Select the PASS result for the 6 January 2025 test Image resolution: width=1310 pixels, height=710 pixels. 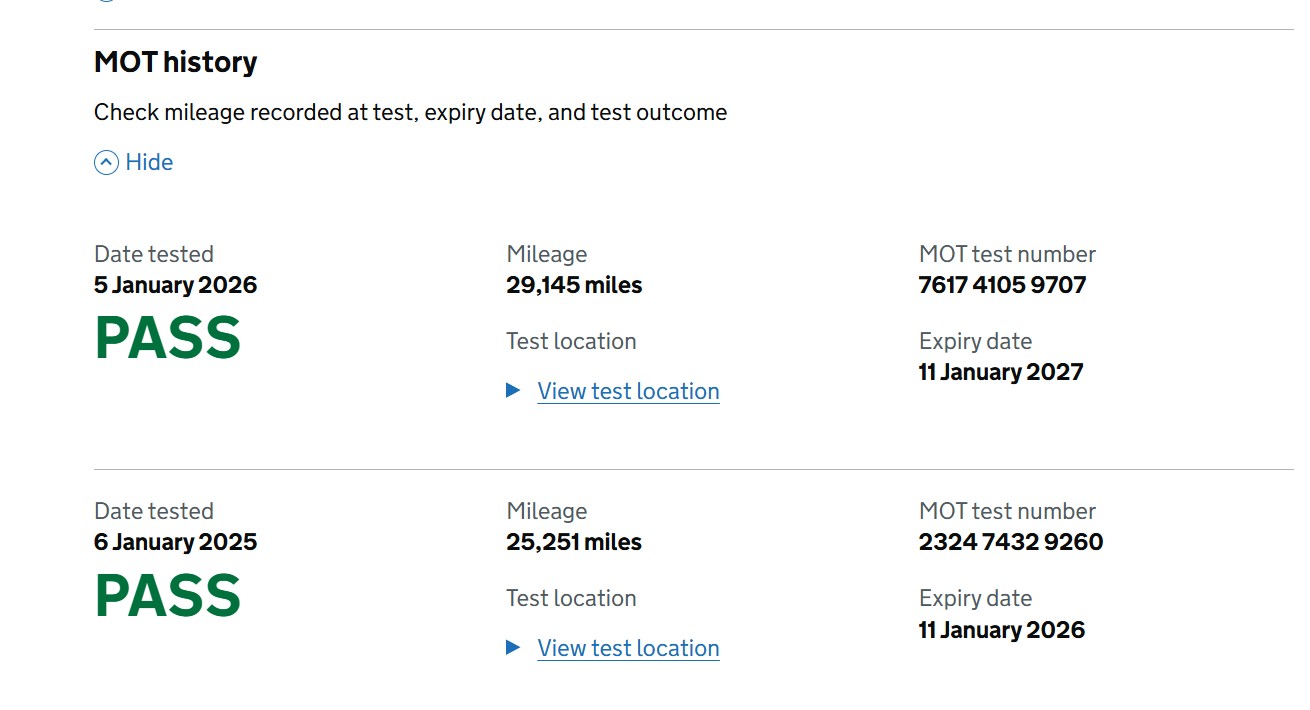[168, 595]
